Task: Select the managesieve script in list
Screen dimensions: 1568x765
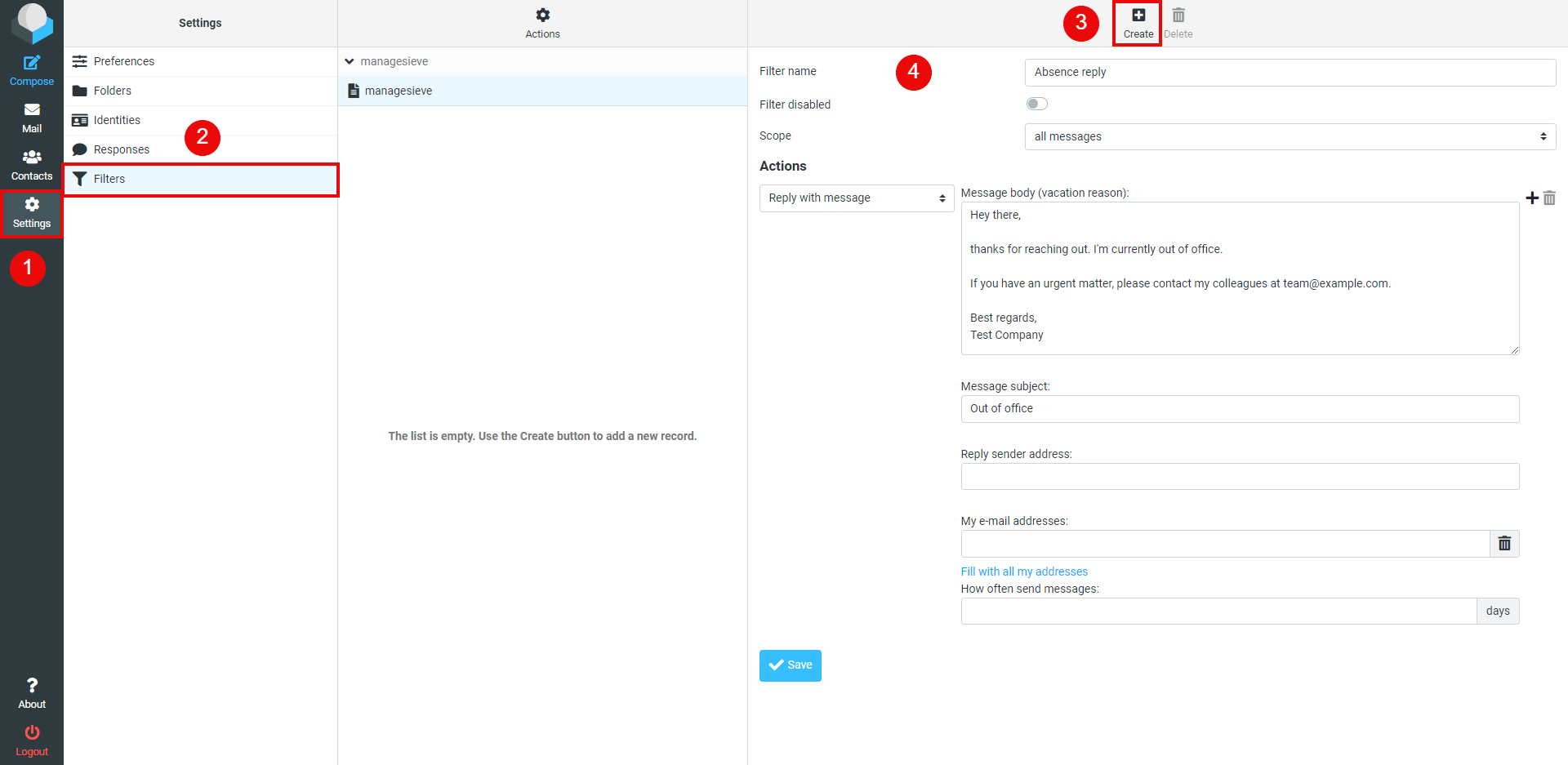Action: tap(399, 91)
